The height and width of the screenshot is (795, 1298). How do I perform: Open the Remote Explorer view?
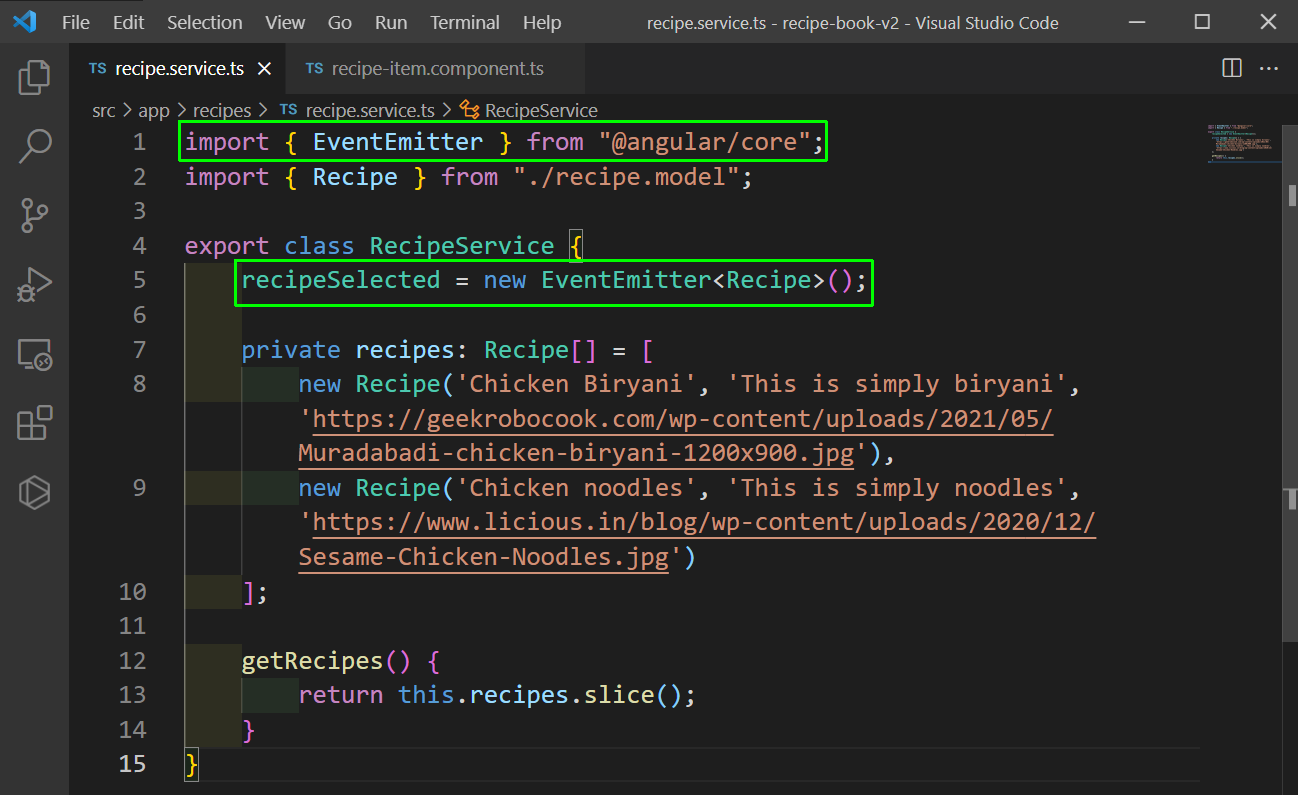tap(34, 354)
